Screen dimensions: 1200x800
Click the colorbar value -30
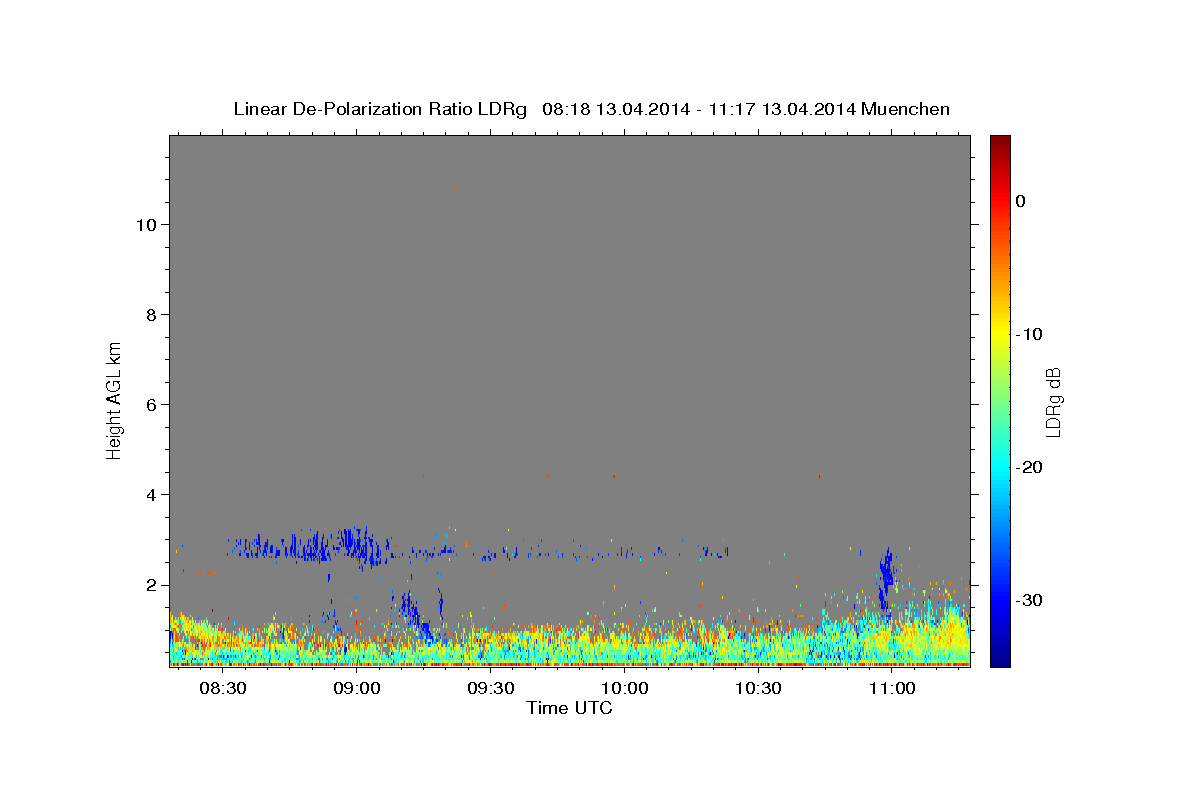[1029, 600]
